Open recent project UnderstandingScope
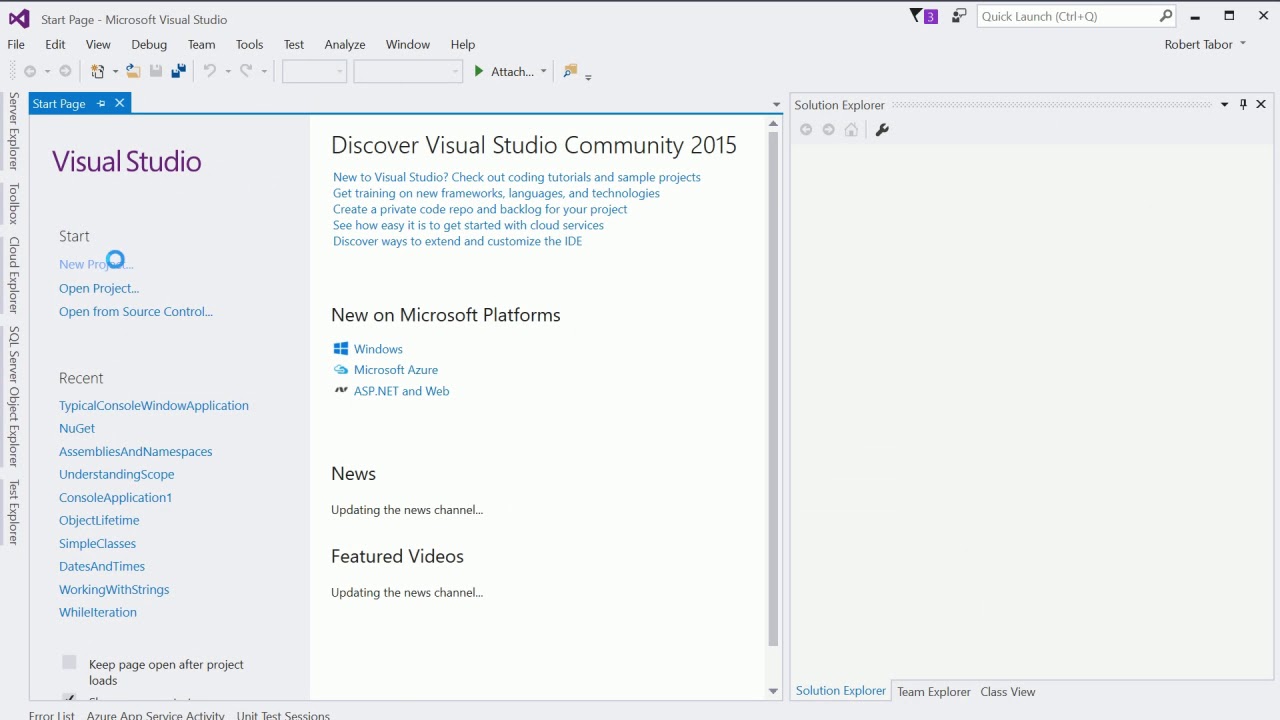This screenshot has height=720, width=1280. (x=117, y=474)
